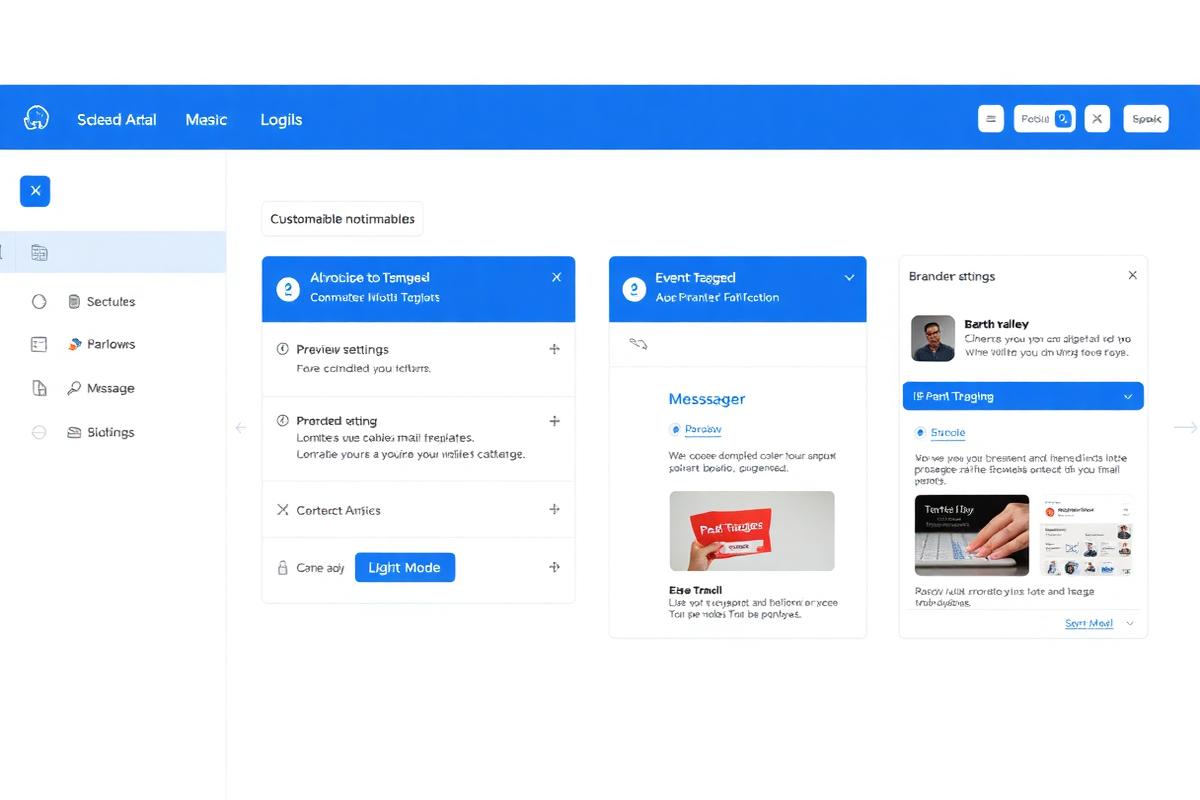Image resolution: width=1200 pixels, height=800 pixels.
Task: Expand the Event Tagged card chevron
Action: (x=849, y=277)
